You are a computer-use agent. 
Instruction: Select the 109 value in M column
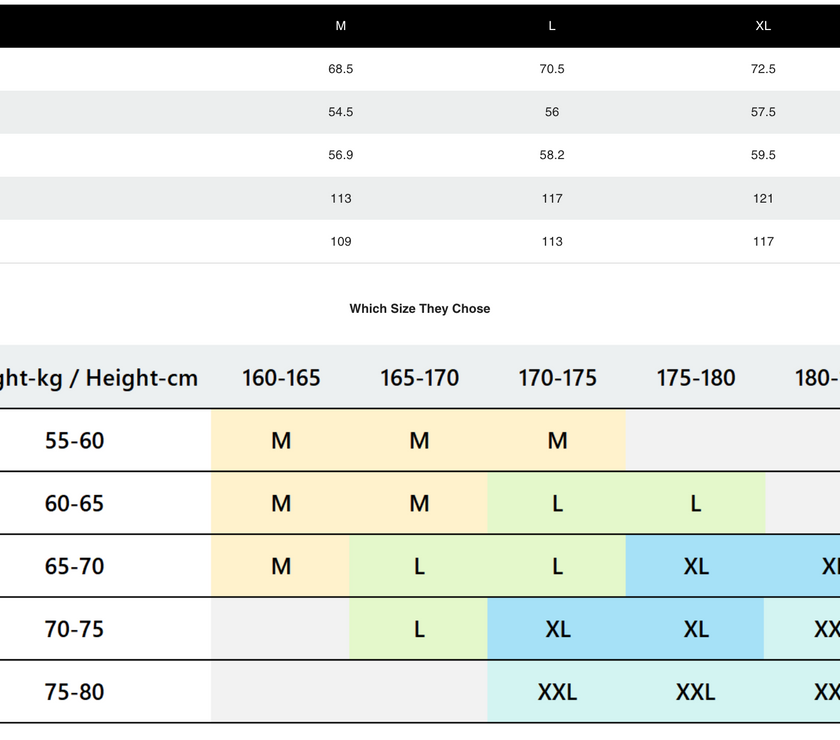tap(341, 241)
